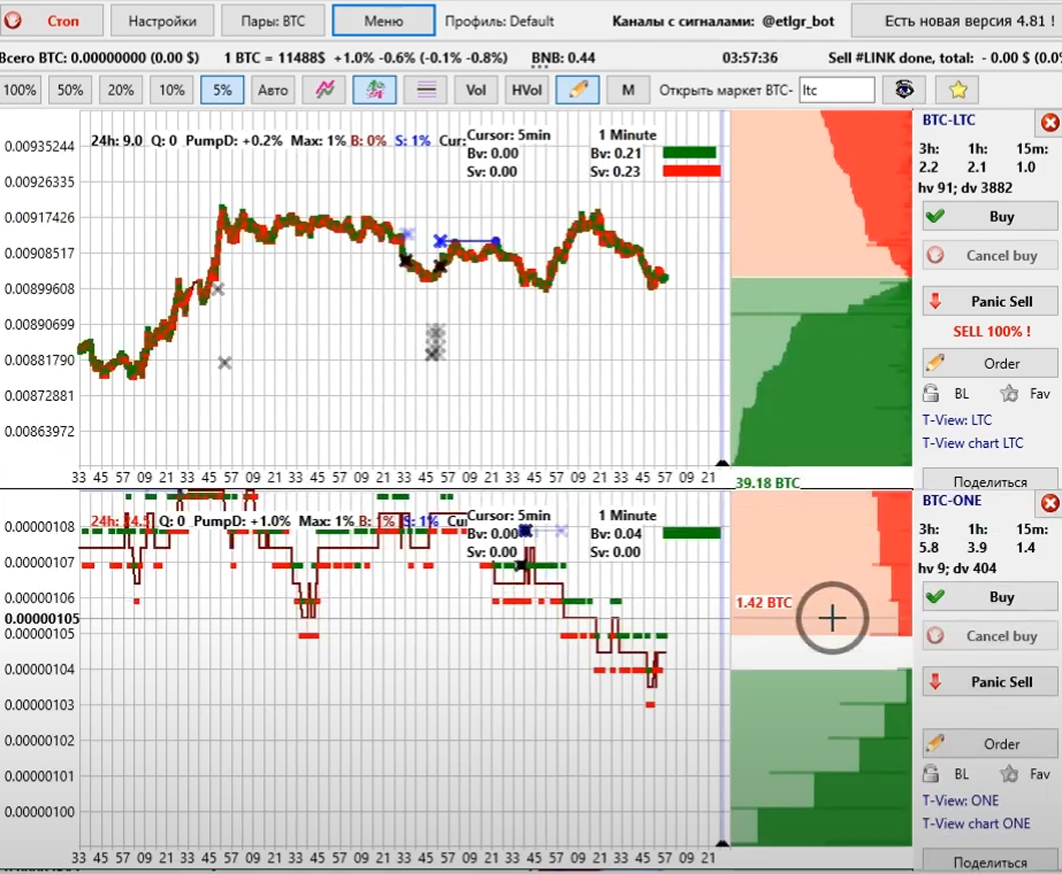Image resolution: width=1062 pixels, height=874 pixels.
Task: Select the 5% order size button
Action: tap(222, 90)
